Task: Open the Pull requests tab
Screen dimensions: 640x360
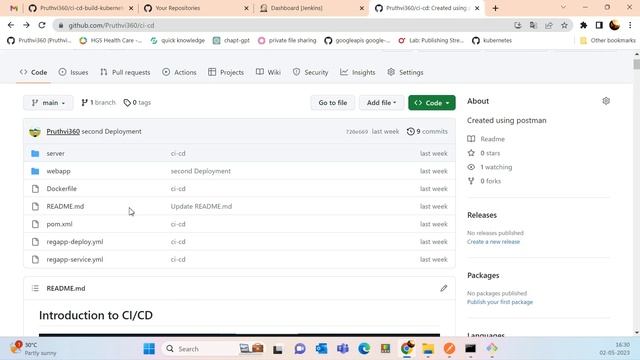Action: [125, 72]
